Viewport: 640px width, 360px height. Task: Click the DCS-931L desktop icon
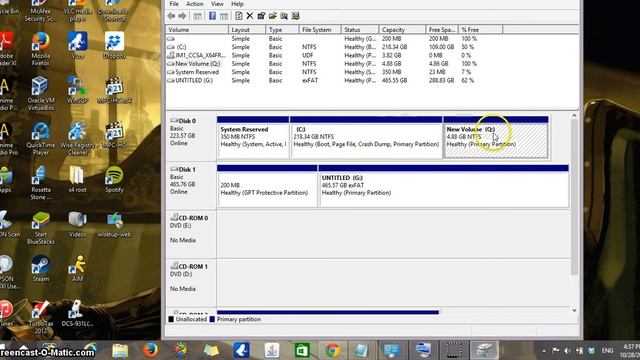pos(77,313)
